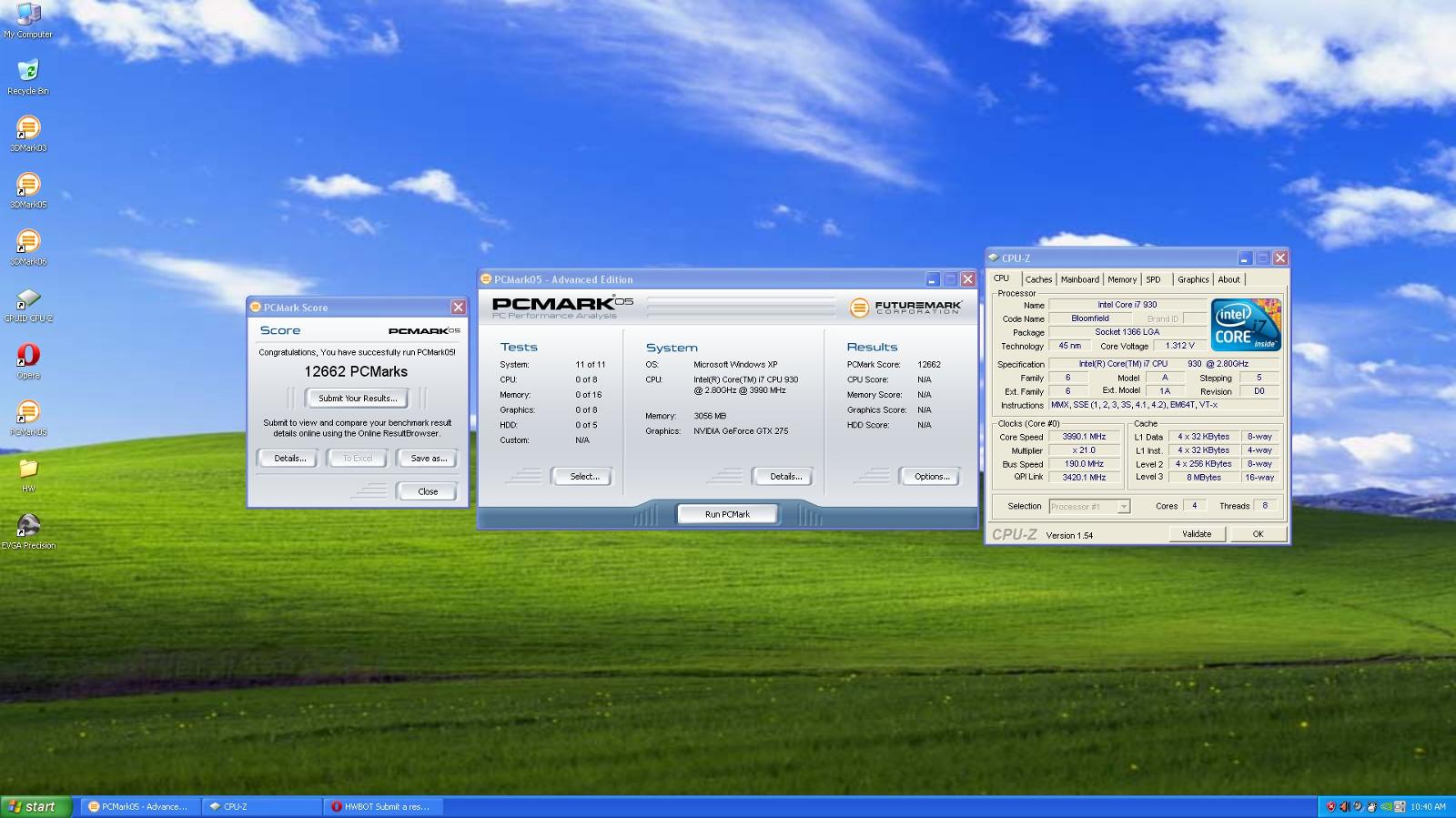Click Validate button in CPU-Z
The image size is (1456, 818).
pyautogui.click(x=1197, y=534)
